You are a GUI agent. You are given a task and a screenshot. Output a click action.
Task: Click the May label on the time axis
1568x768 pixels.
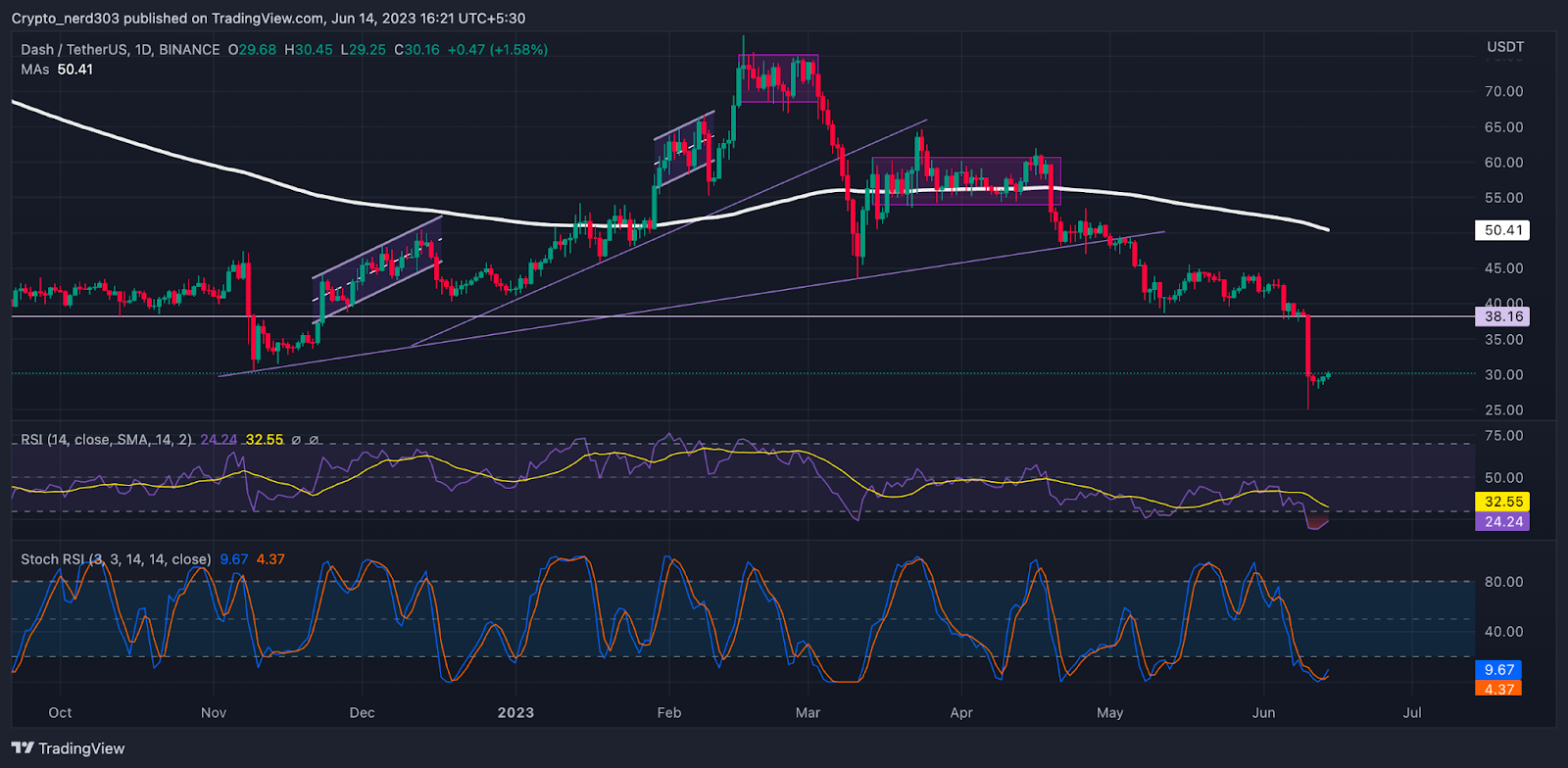coord(1109,713)
